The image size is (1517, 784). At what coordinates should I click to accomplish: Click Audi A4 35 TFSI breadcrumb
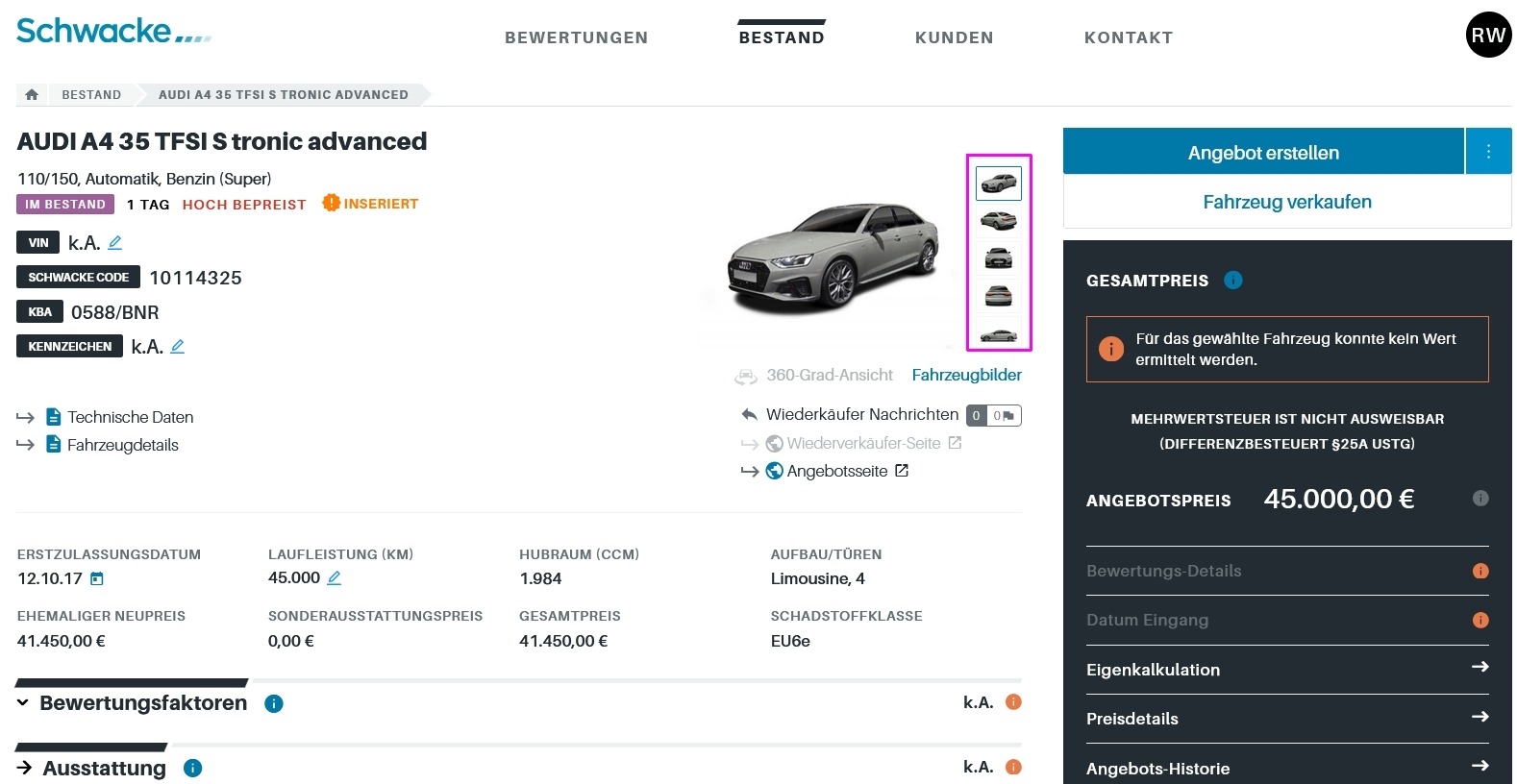[x=284, y=94]
